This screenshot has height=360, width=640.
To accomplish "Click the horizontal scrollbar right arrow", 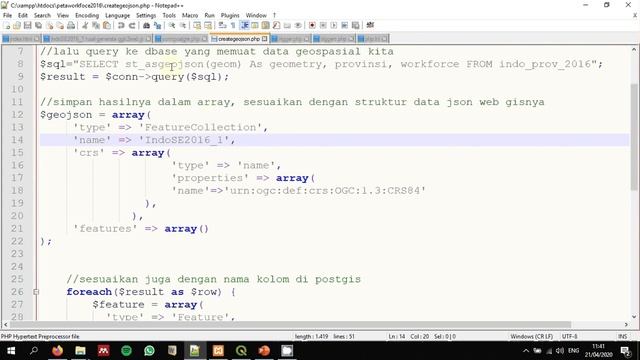I will pyautogui.click(x=627, y=324).
